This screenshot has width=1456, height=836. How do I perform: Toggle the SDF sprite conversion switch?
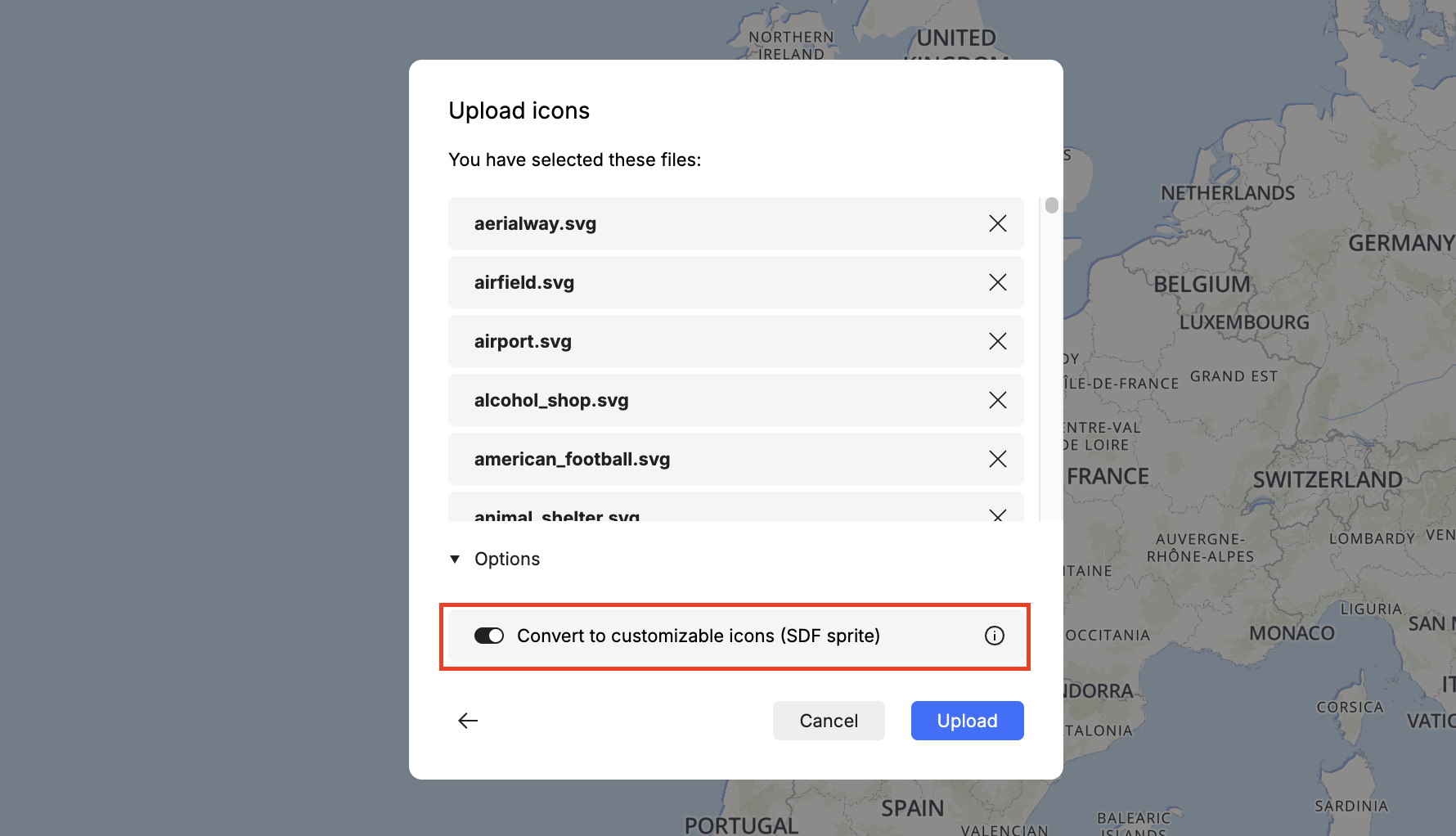coord(489,636)
